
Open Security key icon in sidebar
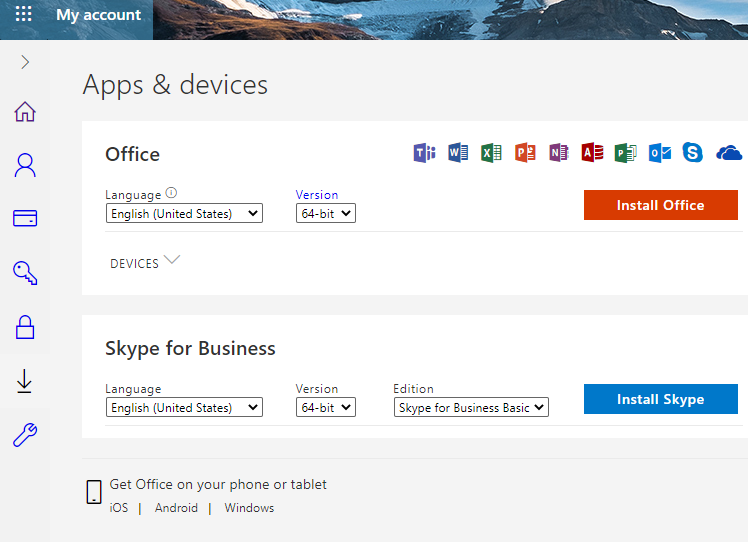[25, 273]
